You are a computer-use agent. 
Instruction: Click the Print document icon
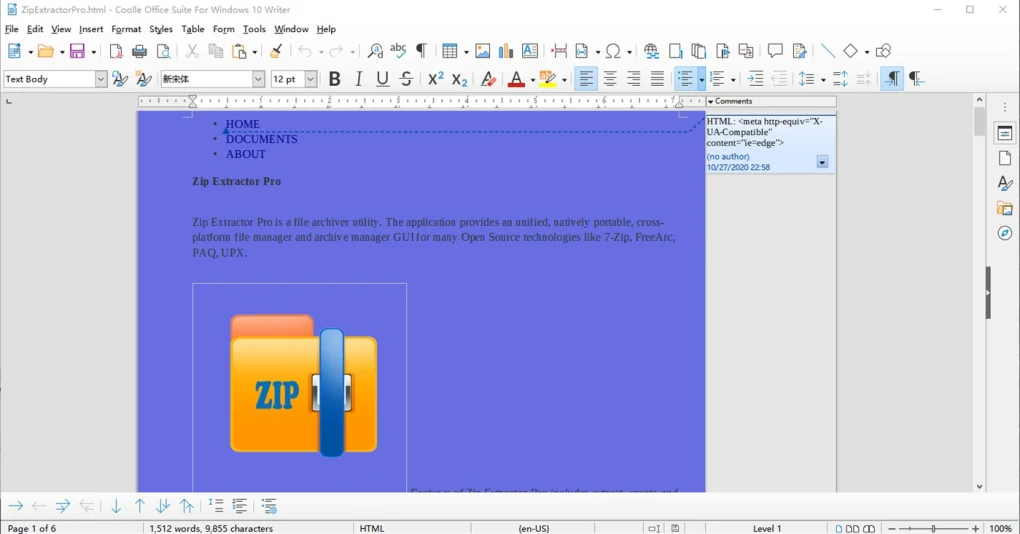point(140,51)
